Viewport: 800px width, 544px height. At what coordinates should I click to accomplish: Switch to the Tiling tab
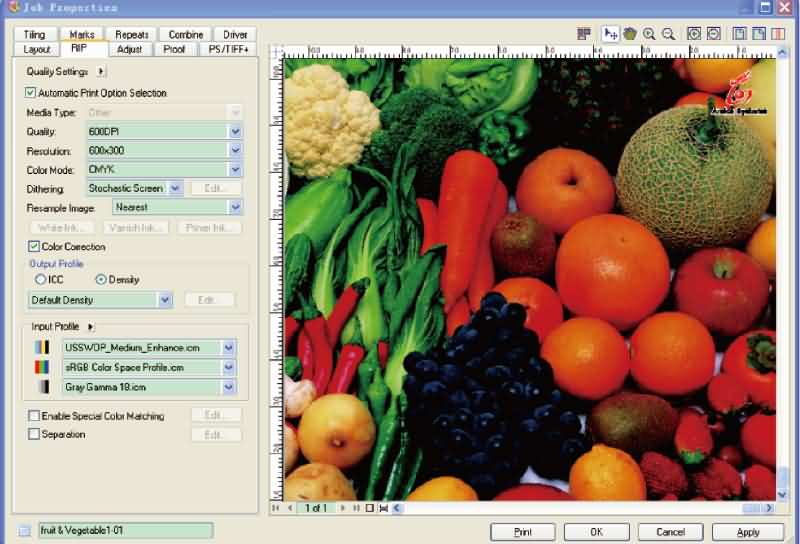(34, 35)
